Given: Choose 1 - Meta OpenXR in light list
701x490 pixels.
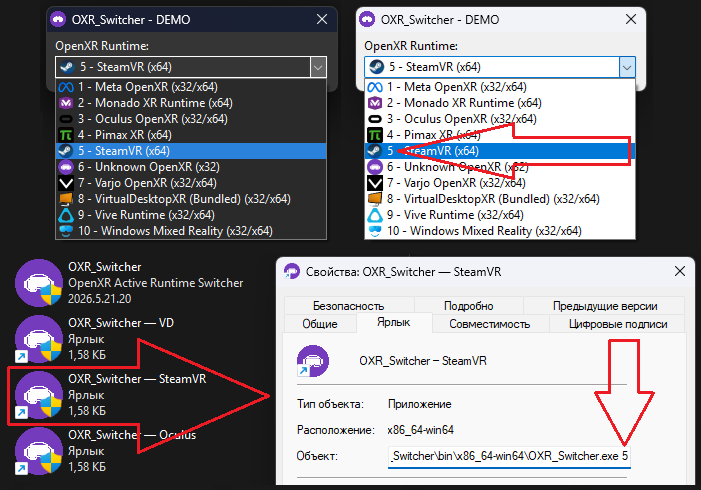Looking at the screenshot, I should point(500,87).
